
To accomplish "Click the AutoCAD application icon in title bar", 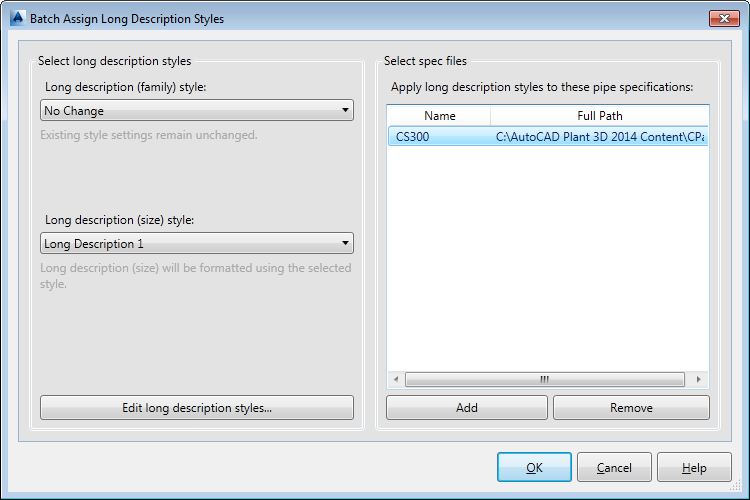I will click(16, 18).
